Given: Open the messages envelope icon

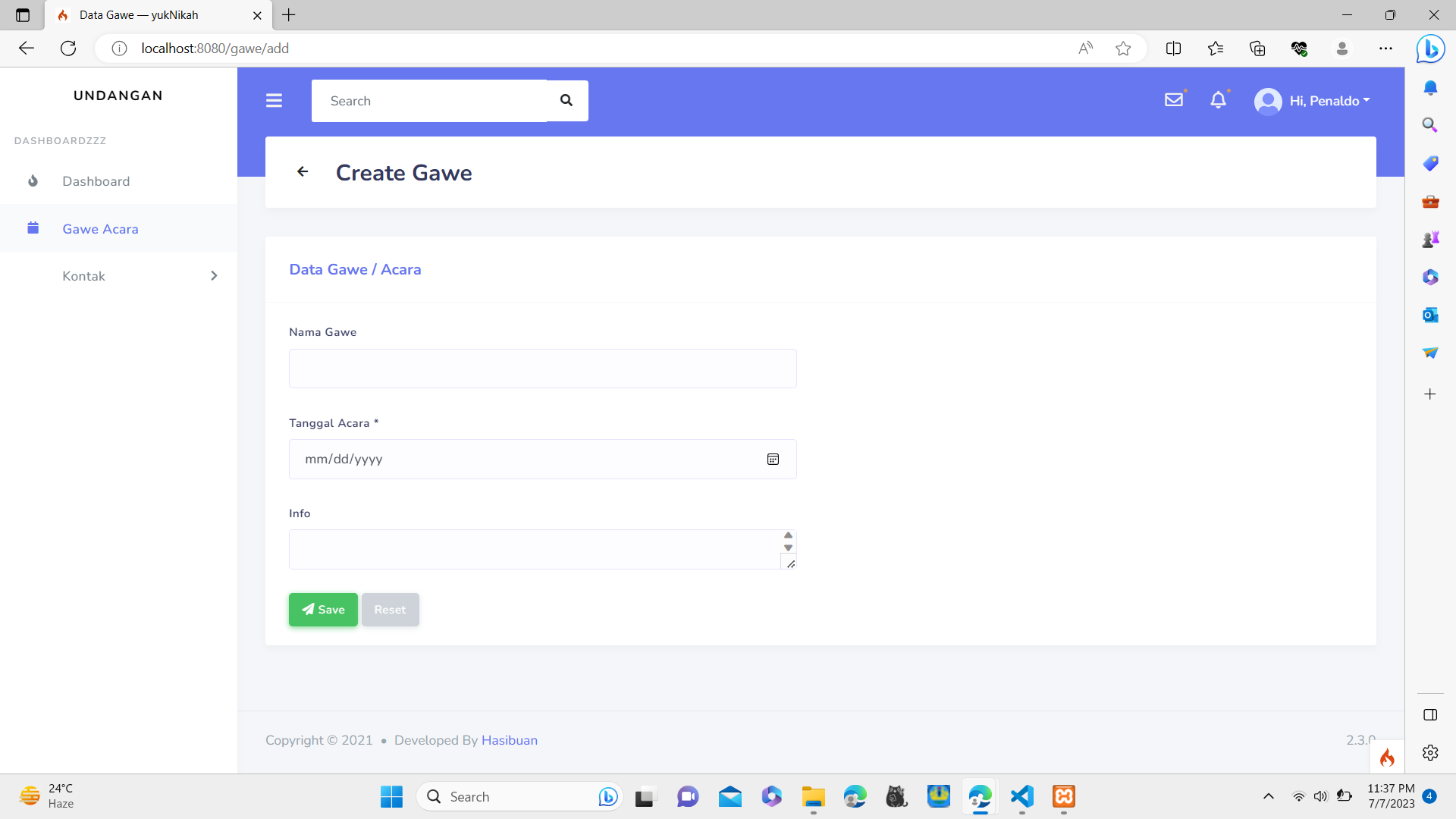Looking at the screenshot, I should tap(1174, 99).
